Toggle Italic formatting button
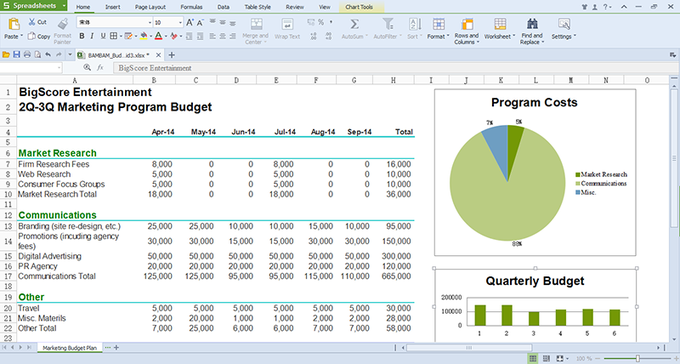The image size is (680, 364). [x=92, y=36]
